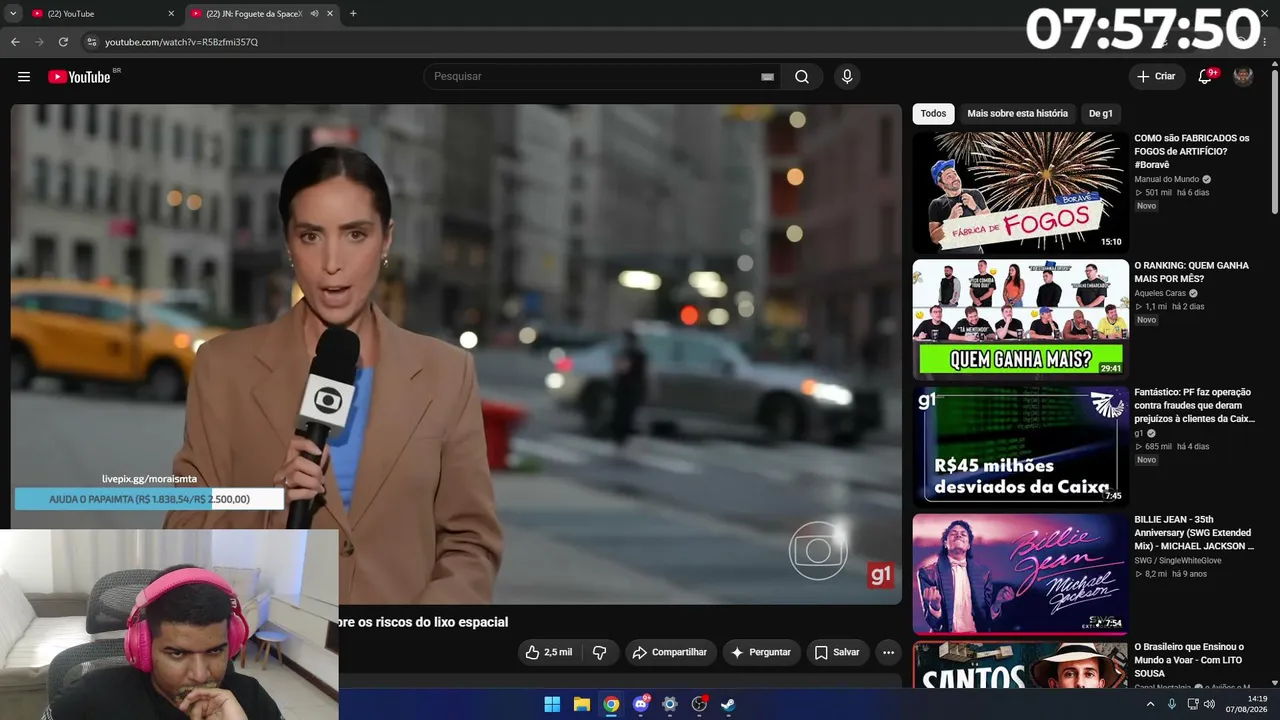Image resolution: width=1280 pixels, height=720 pixels.
Task: Open the YouTube guide hamburger menu
Action: (24, 77)
